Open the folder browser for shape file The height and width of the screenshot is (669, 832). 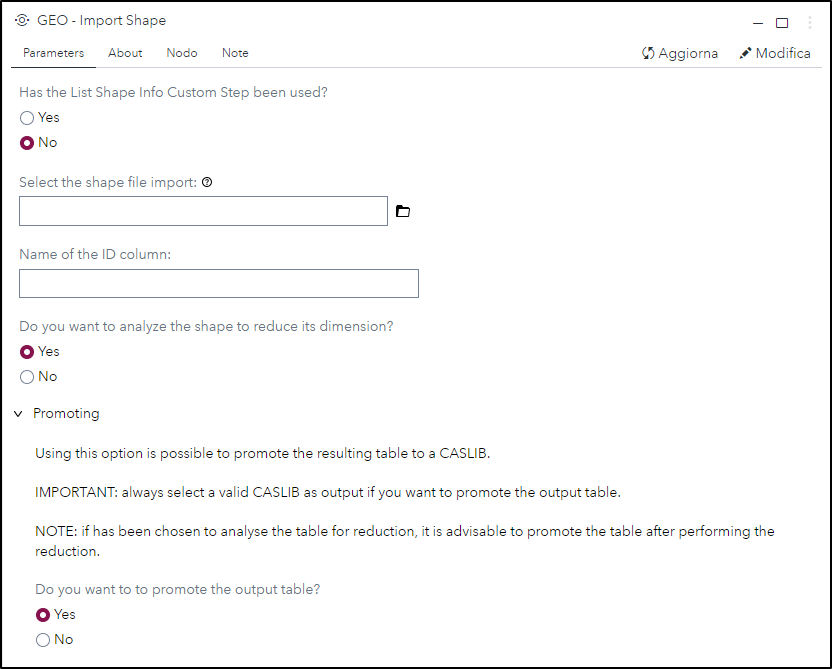coord(403,211)
